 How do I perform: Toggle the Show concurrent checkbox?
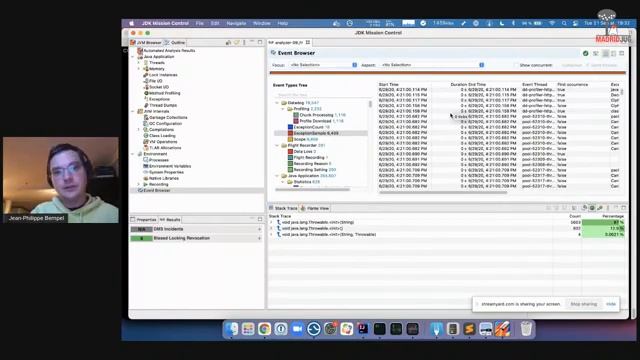pyautogui.click(x=516, y=65)
